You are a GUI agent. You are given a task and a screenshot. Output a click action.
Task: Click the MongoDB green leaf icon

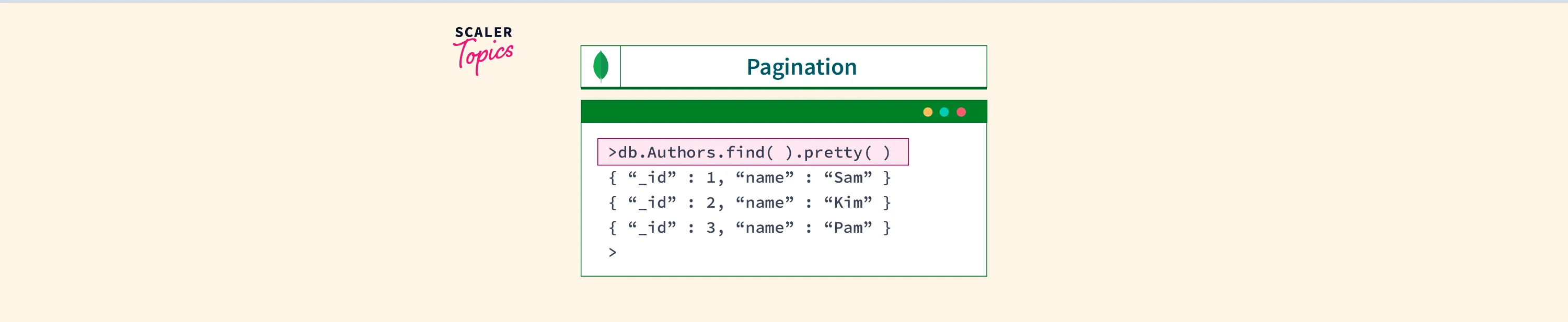click(600, 66)
